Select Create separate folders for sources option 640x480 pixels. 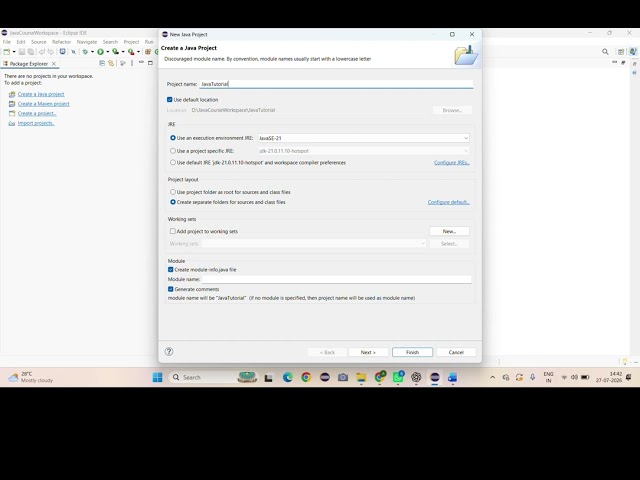pos(173,202)
